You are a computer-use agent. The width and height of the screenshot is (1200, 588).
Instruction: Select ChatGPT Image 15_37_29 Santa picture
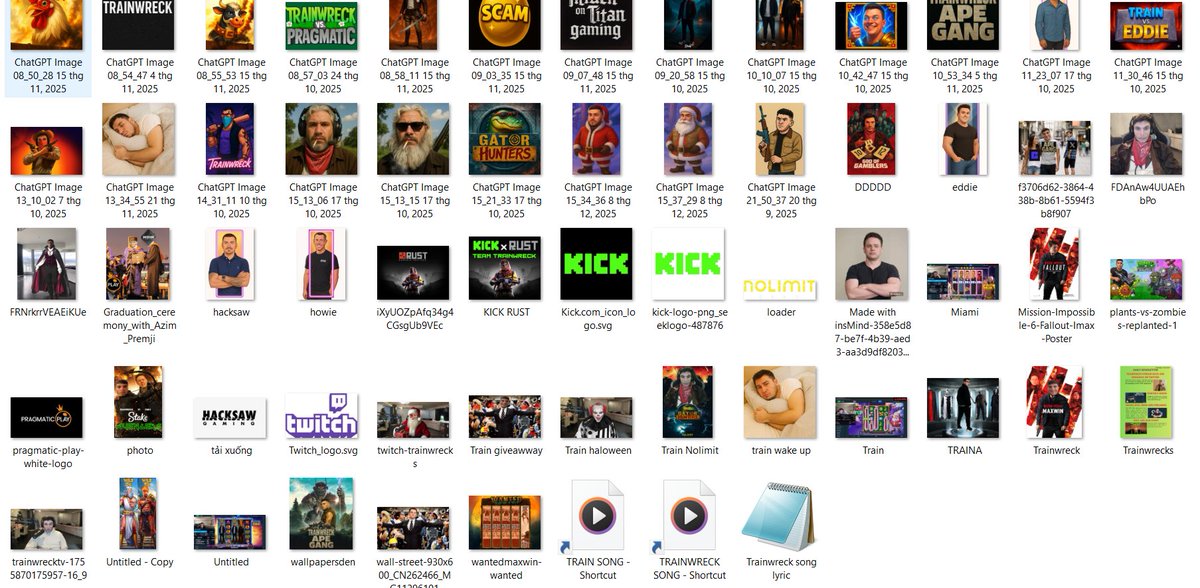688,140
